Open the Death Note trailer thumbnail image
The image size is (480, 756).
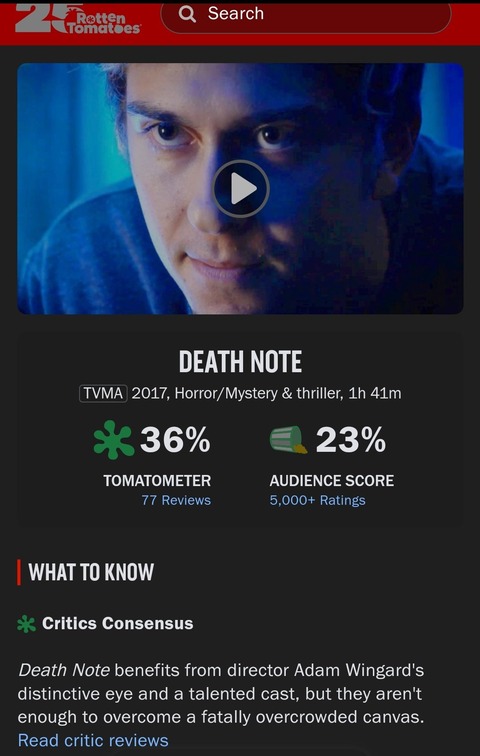240,189
